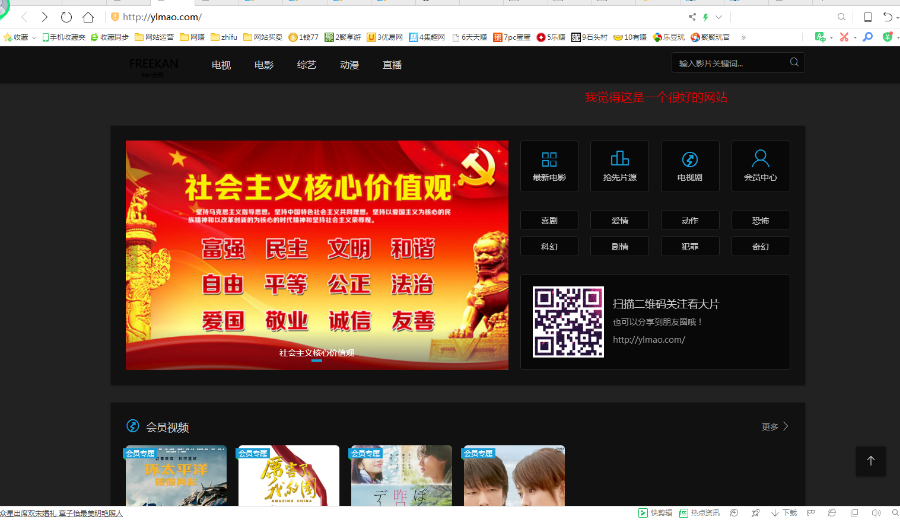Expand the scissors tool dropdown arrow

click(855, 38)
